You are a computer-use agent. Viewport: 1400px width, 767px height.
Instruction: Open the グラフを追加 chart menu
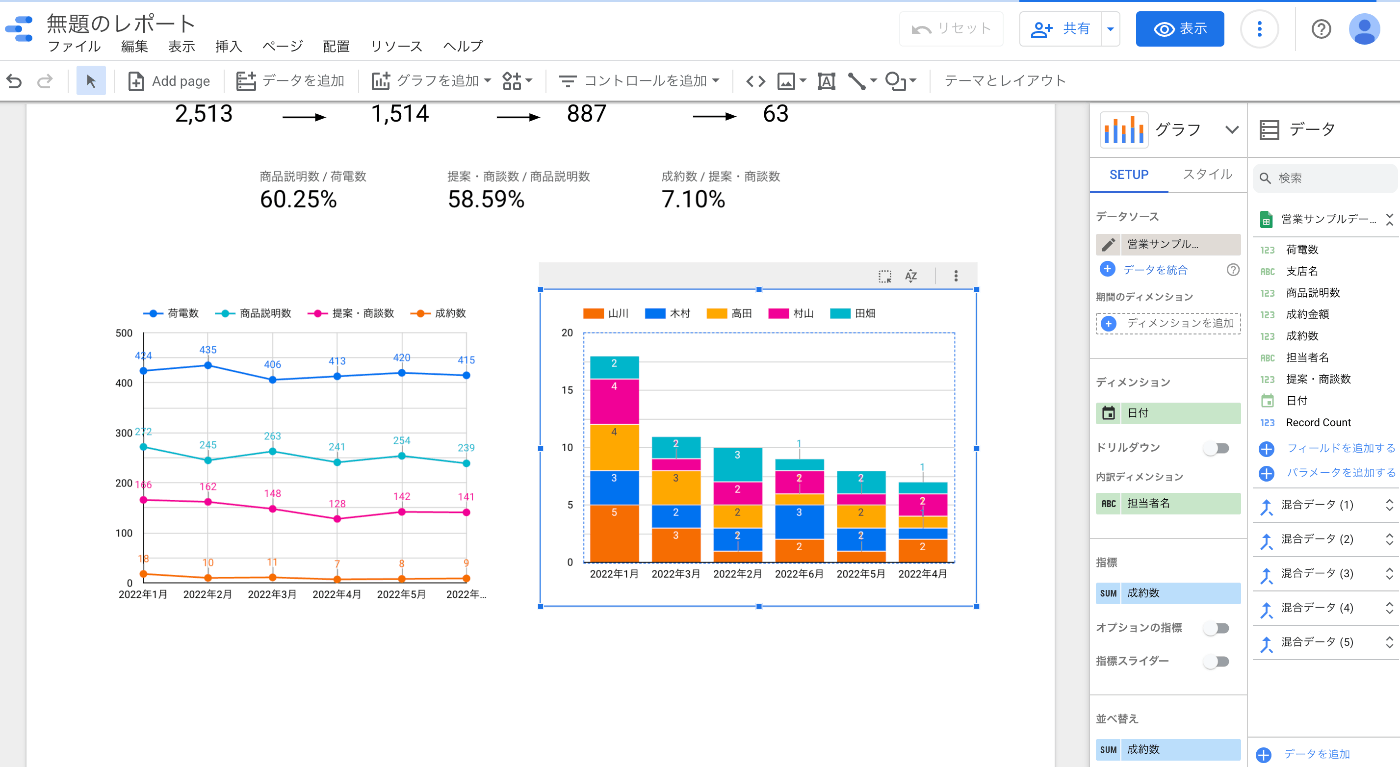[431, 81]
